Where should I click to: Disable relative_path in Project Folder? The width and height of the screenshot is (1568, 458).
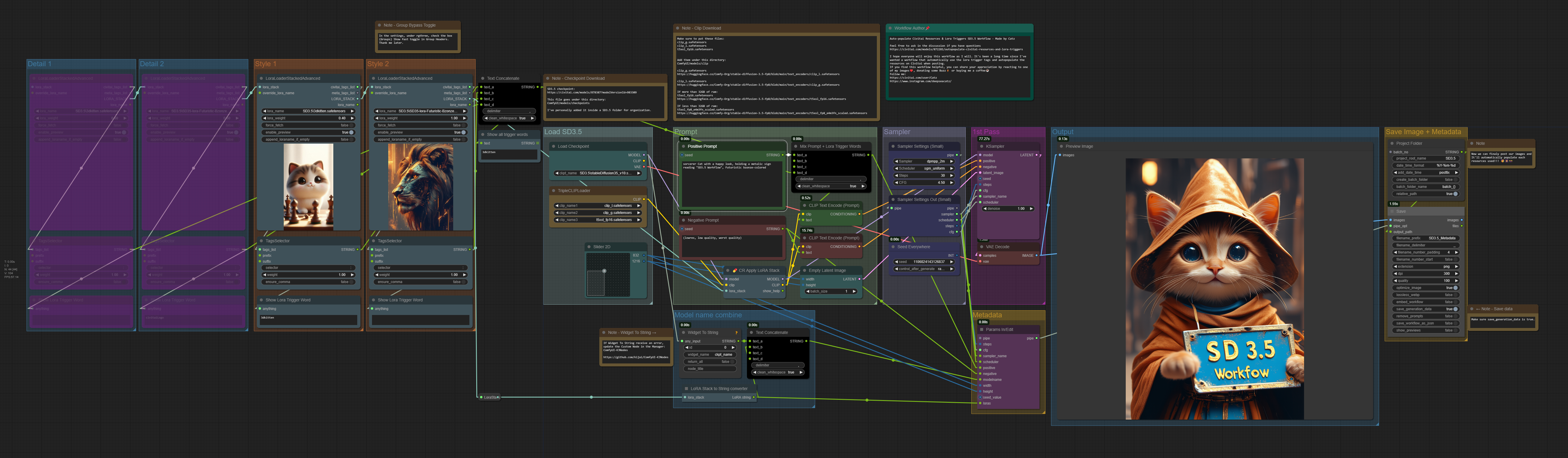coord(1427,194)
